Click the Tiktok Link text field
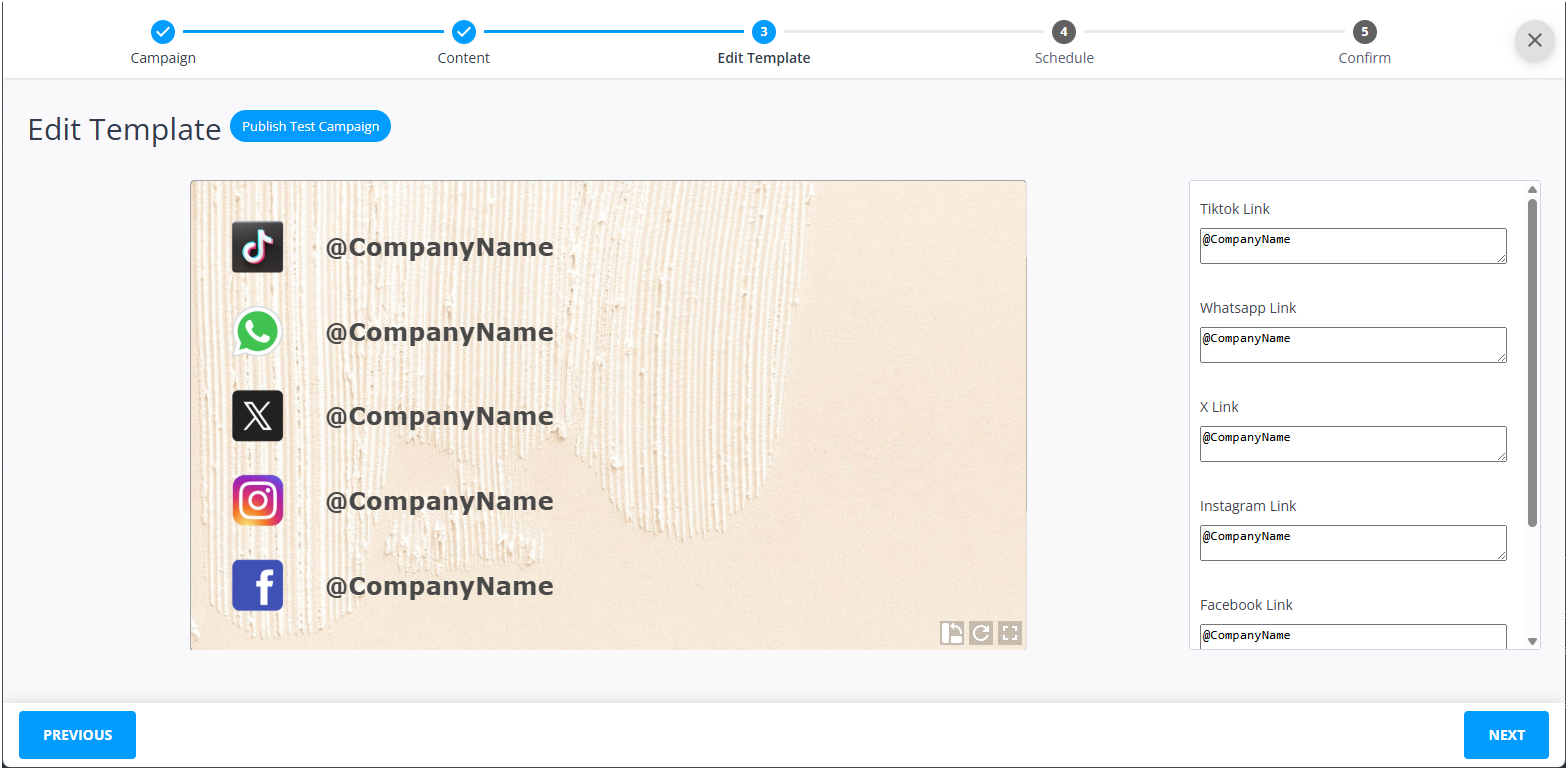Image resolution: width=1568 pixels, height=770 pixels. coord(1352,246)
